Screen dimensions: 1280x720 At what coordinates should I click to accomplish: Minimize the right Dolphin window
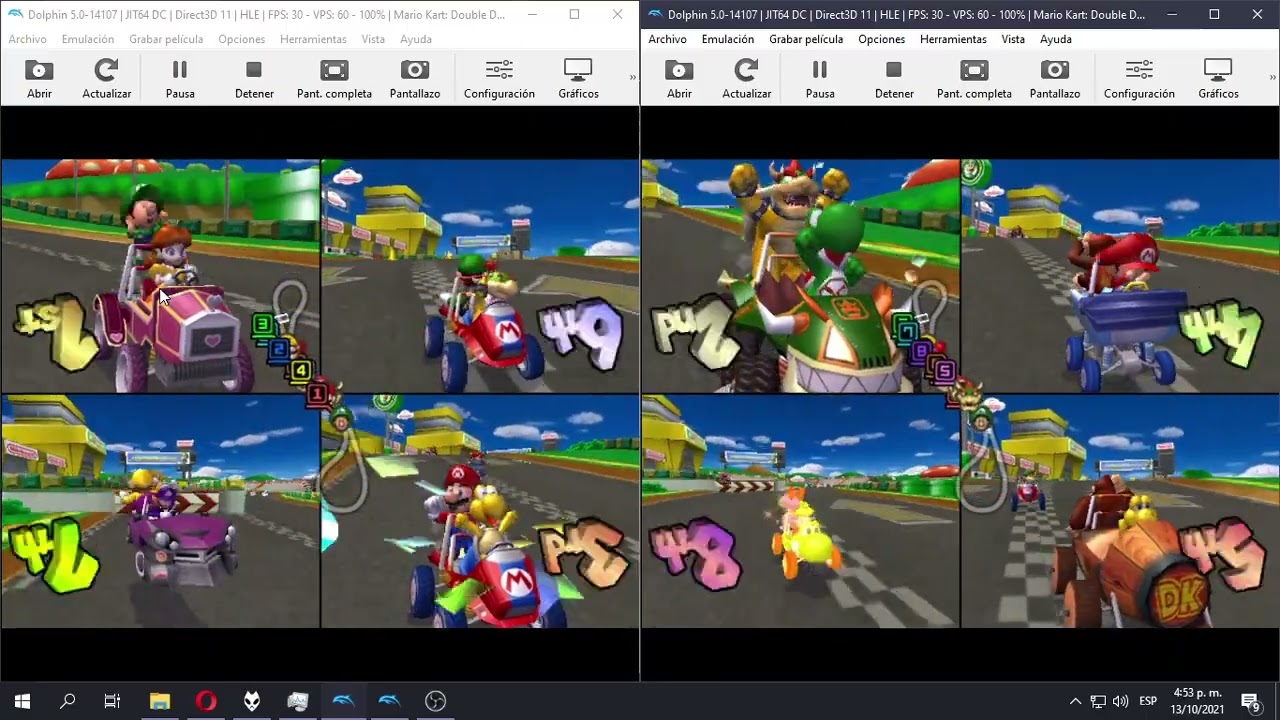coord(1171,14)
